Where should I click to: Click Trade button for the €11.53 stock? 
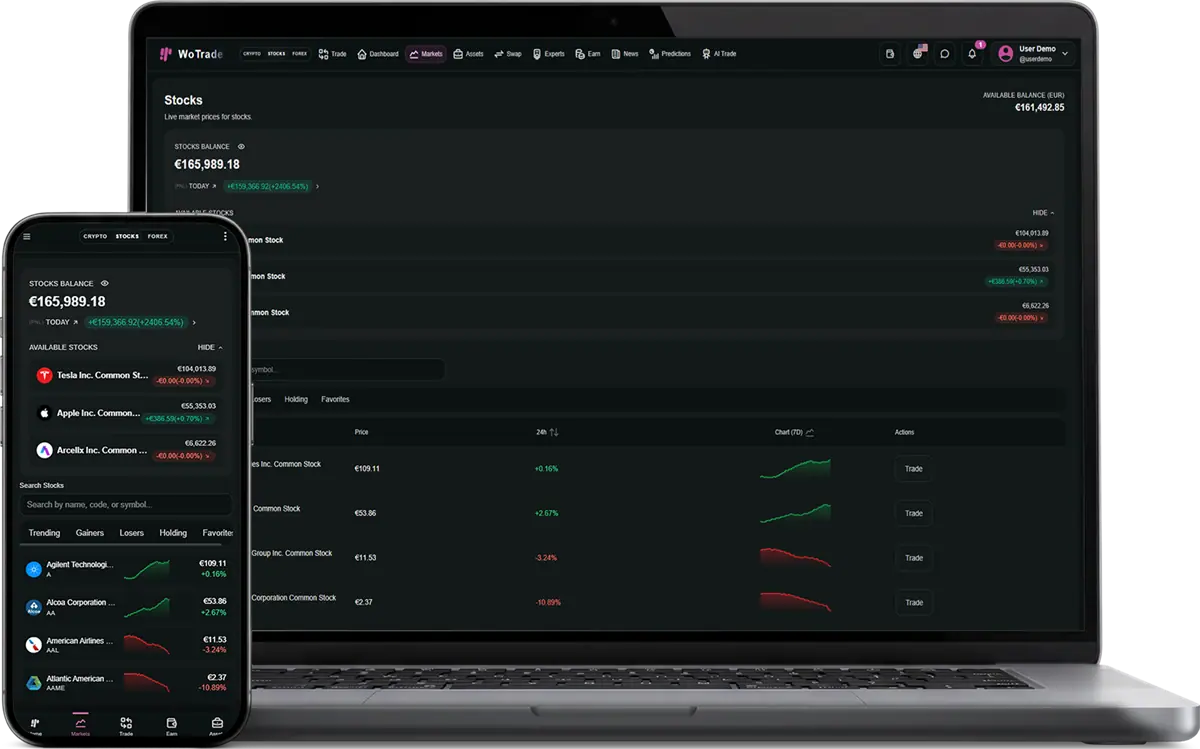click(x=914, y=558)
